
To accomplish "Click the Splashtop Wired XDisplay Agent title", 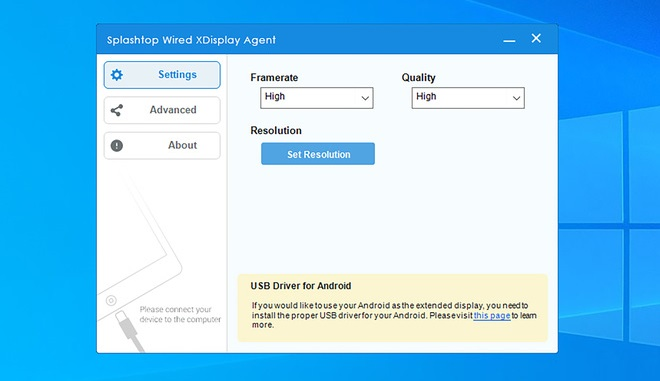I will point(191,40).
